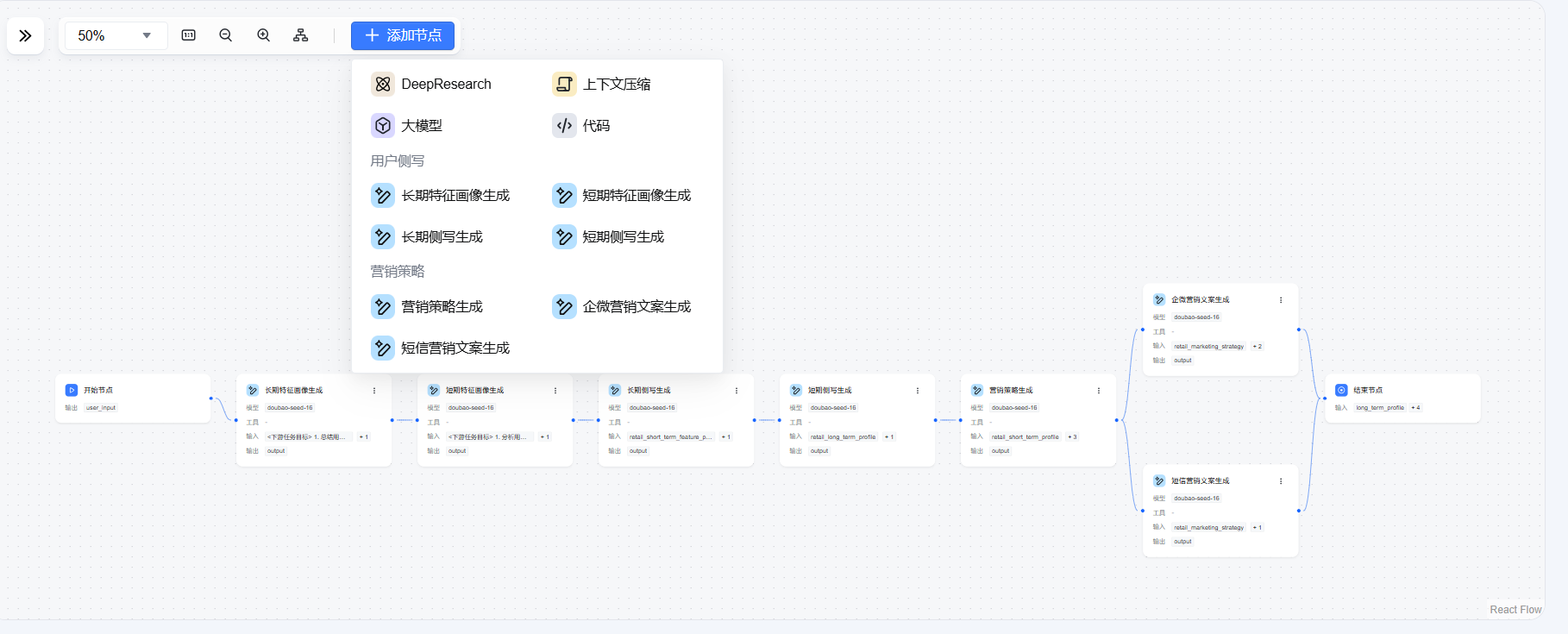Click the 营销策略生成 canvas node icon

tap(977, 391)
